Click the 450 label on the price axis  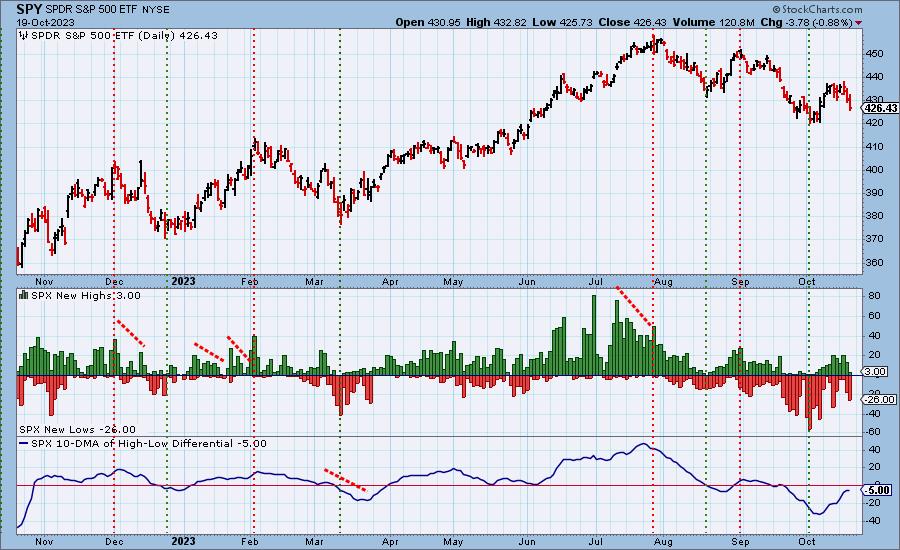pos(875,53)
